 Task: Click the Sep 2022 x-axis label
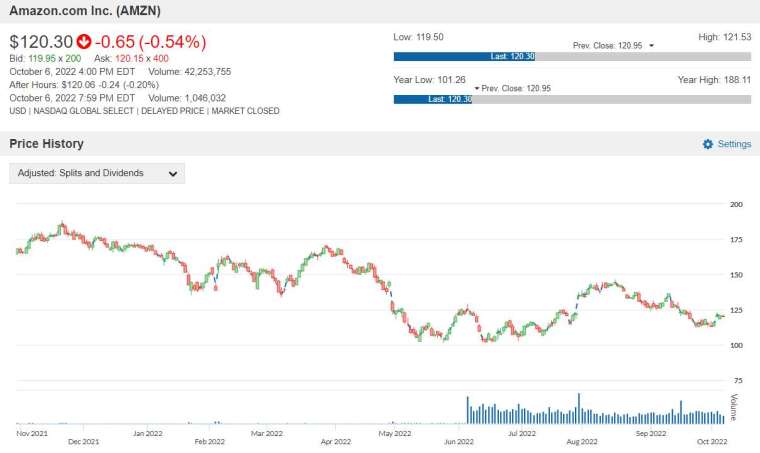[x=651, y=433]
